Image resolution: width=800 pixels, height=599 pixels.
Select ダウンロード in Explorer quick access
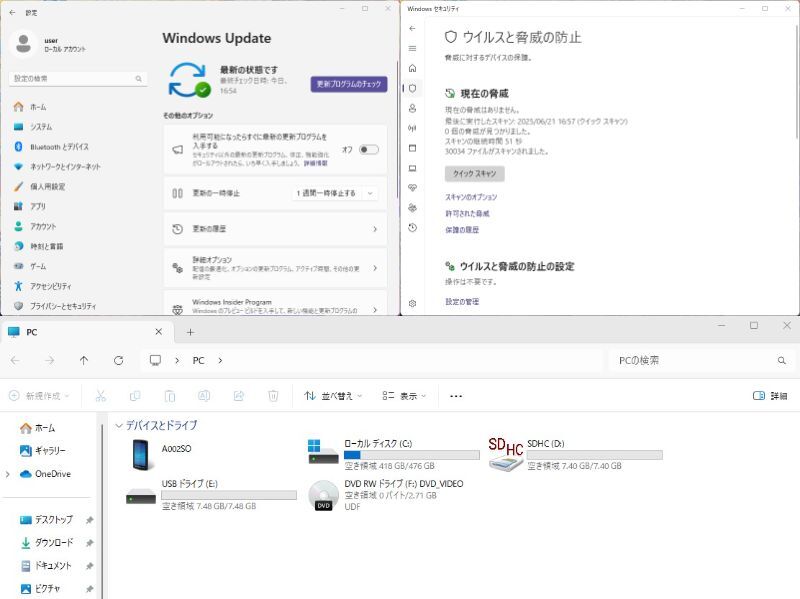coord(46,542)
